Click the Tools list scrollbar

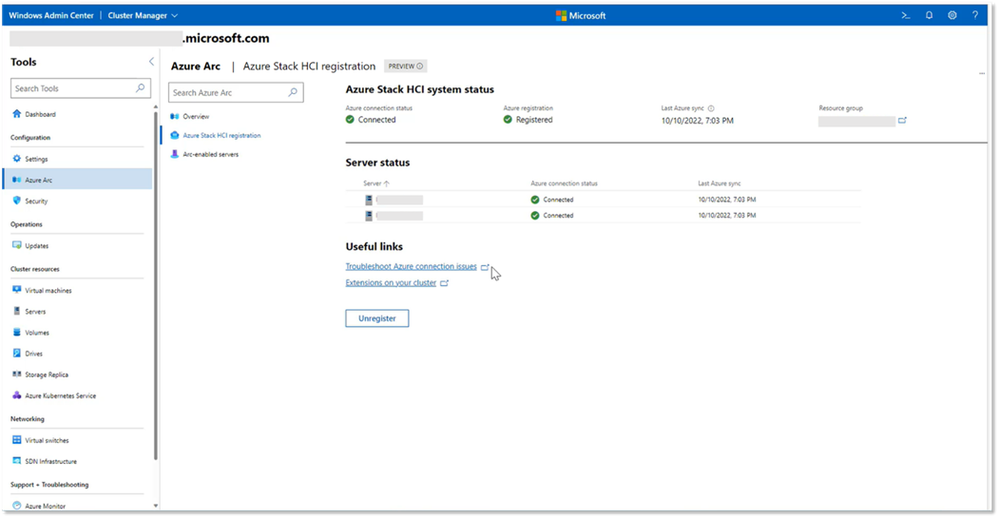pos(155,286)
